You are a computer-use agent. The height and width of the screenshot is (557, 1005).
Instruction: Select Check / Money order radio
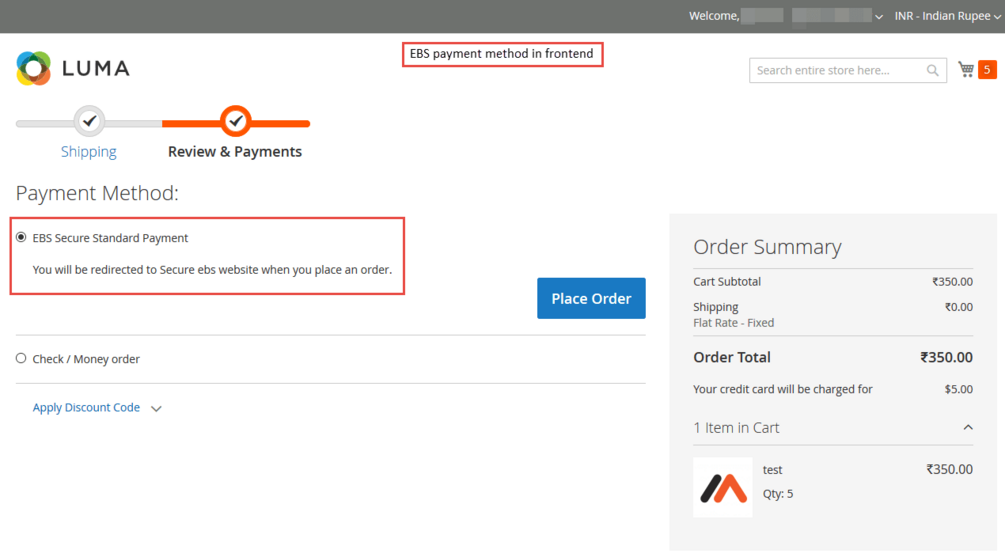coord(21,358)
